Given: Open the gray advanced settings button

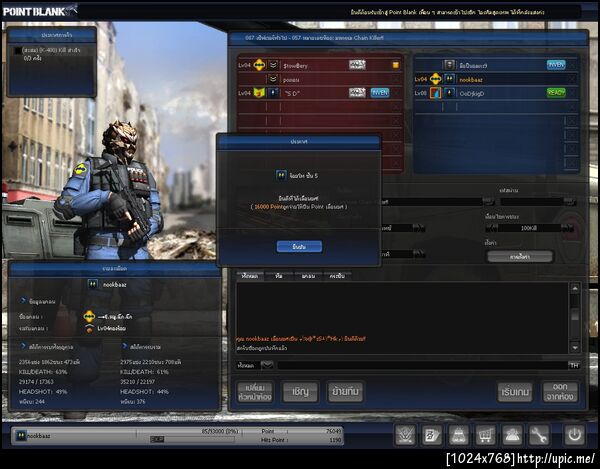Looking at the screenshot, I should (520, 256).
